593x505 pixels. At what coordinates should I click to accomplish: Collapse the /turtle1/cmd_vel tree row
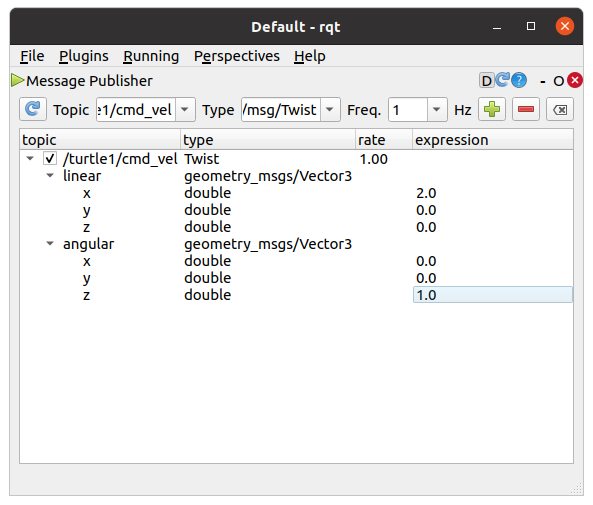[x=30, y=158]
